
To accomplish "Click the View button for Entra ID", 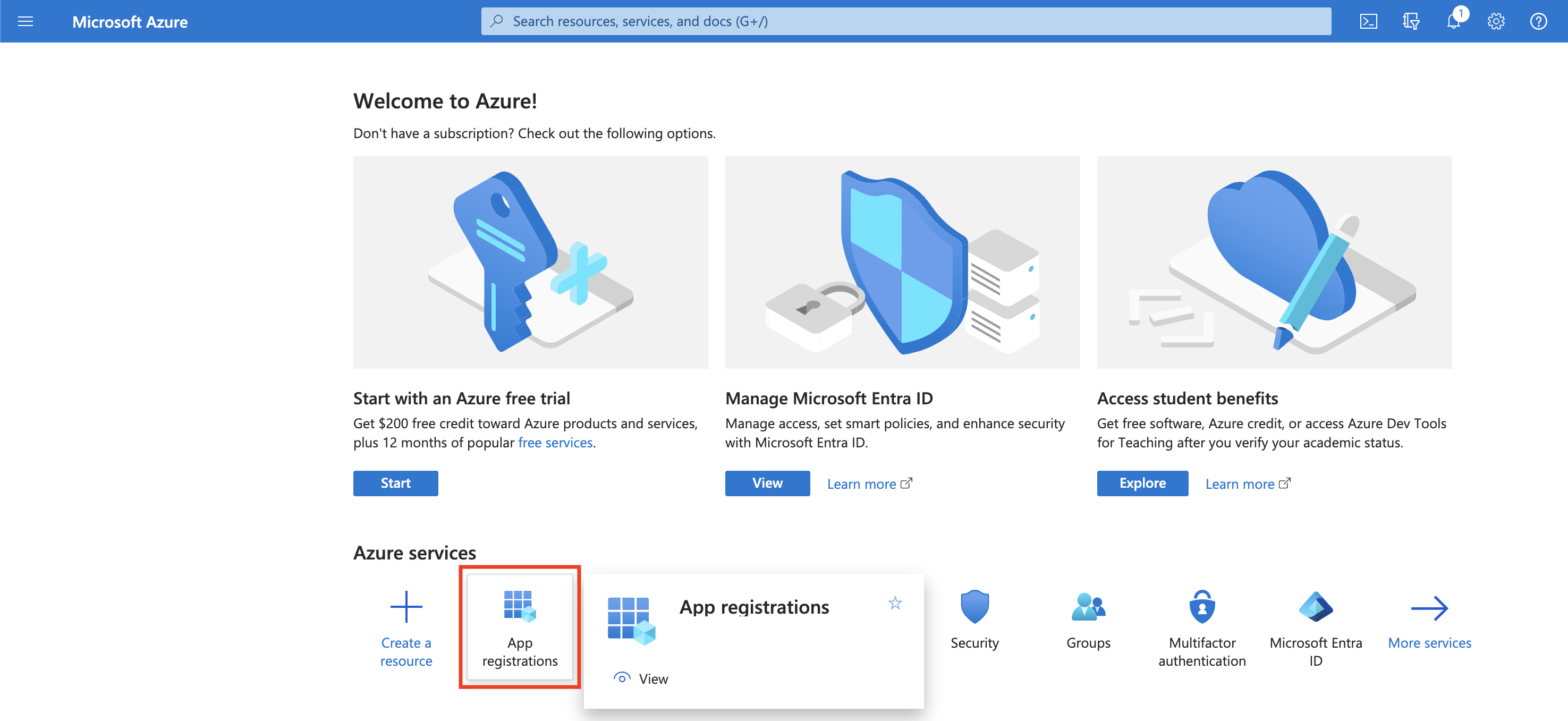I will 768,483.
